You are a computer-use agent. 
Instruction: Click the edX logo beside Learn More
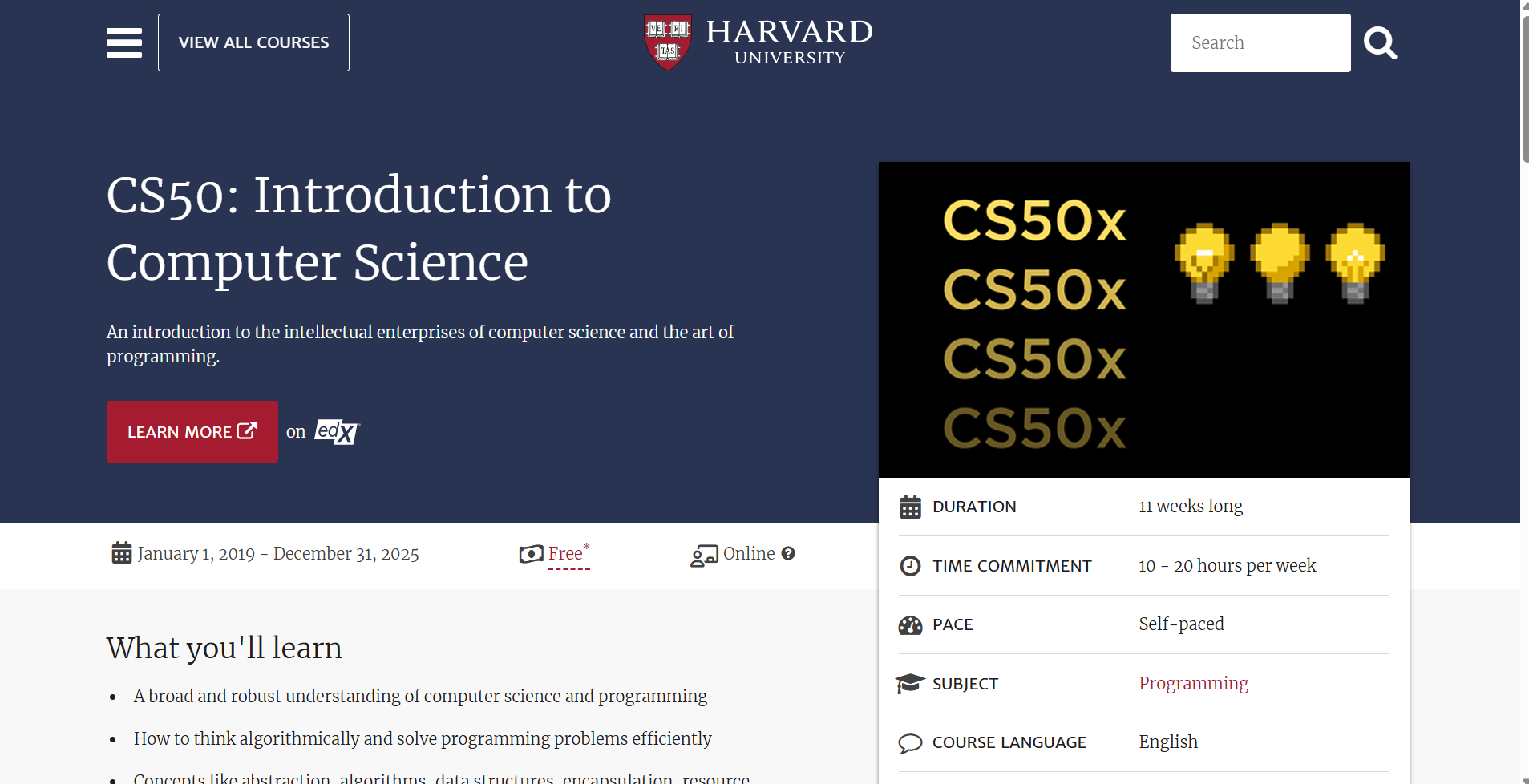(335, 432)
